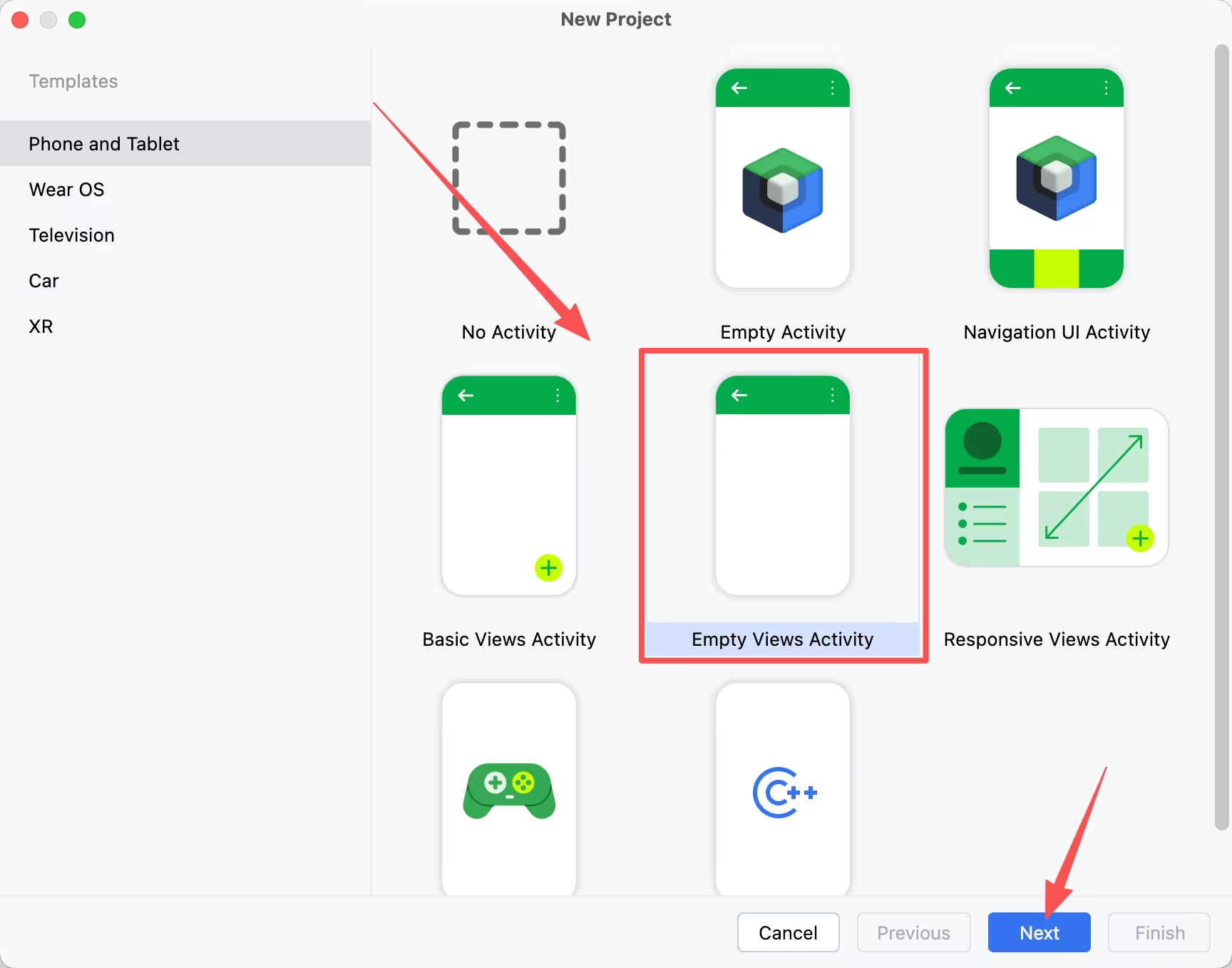This screenshot has width=1232, height=968.
Task: Choose the C++ native template icon
Action: [x=783, y=790]
